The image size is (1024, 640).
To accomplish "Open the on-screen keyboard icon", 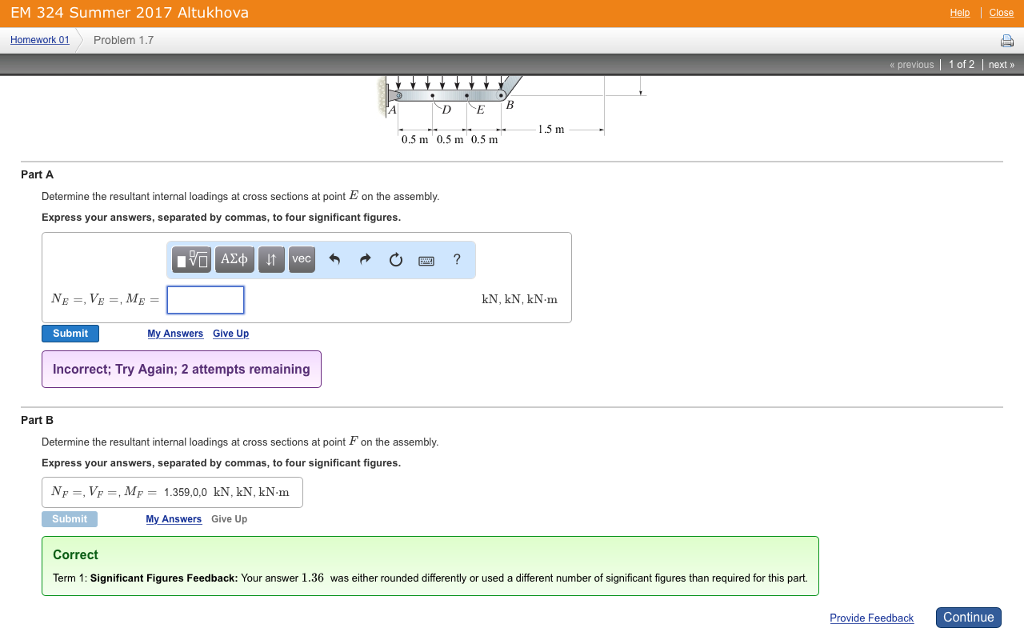I will point(426,259).
